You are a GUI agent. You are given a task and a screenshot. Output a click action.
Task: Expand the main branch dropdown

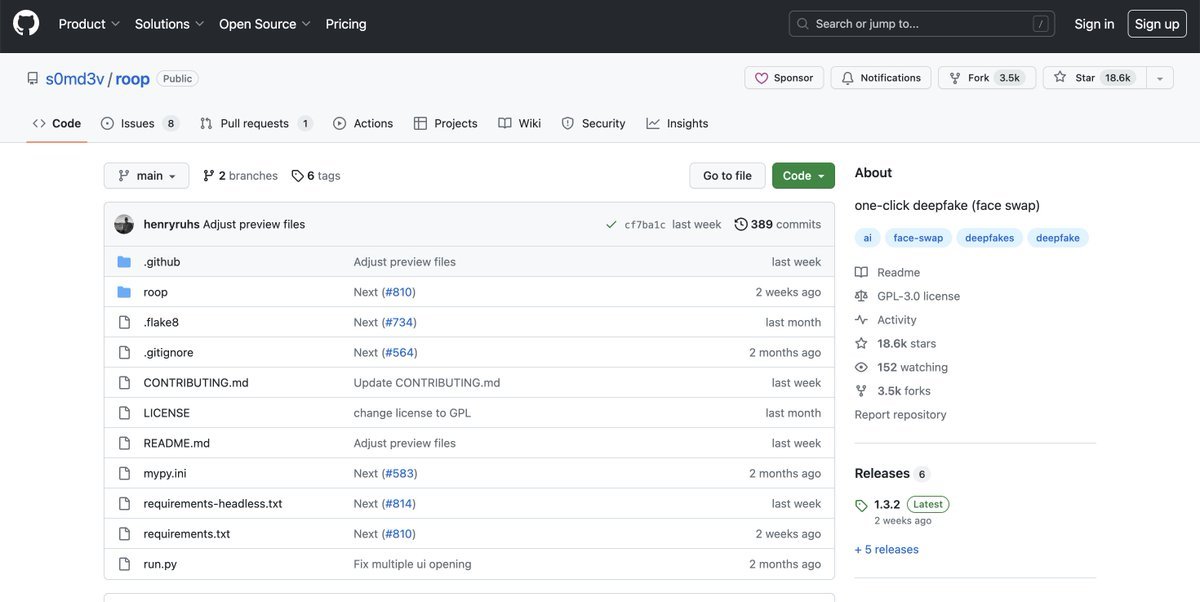[146, 176]
